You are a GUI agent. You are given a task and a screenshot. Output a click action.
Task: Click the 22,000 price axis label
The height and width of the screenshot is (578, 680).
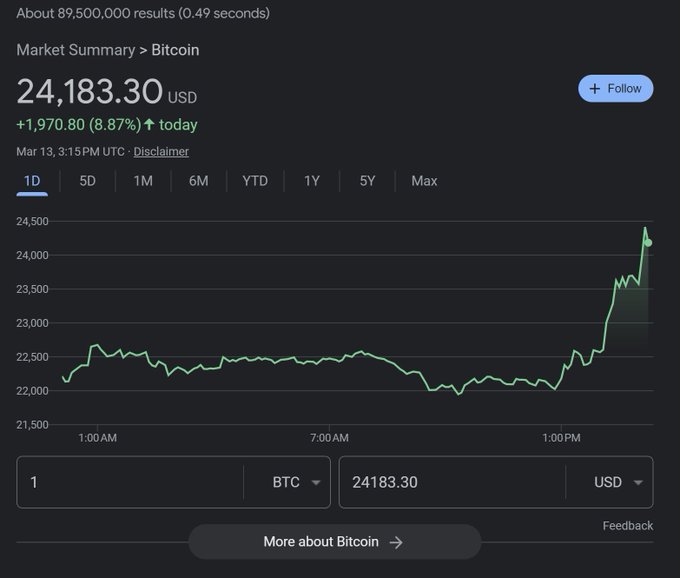tap(33, 391)
